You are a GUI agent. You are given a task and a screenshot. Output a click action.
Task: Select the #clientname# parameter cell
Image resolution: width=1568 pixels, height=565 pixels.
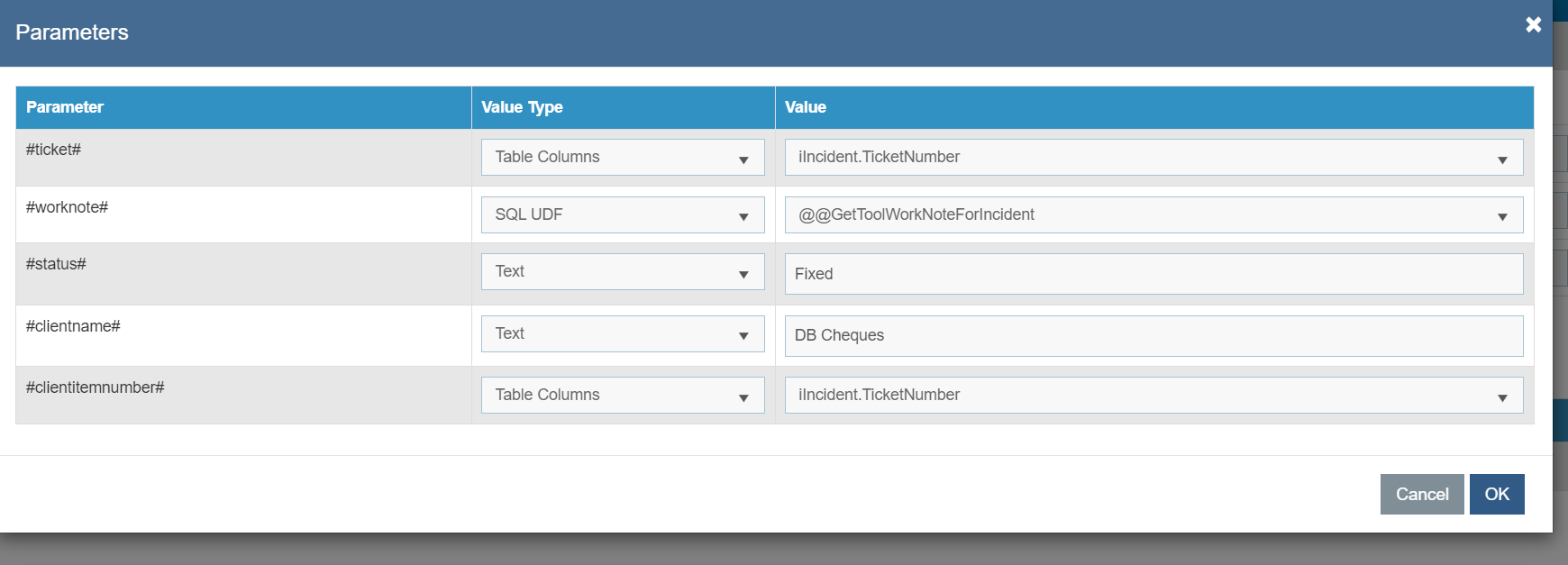pyautogui.click(x=73, y=326)
